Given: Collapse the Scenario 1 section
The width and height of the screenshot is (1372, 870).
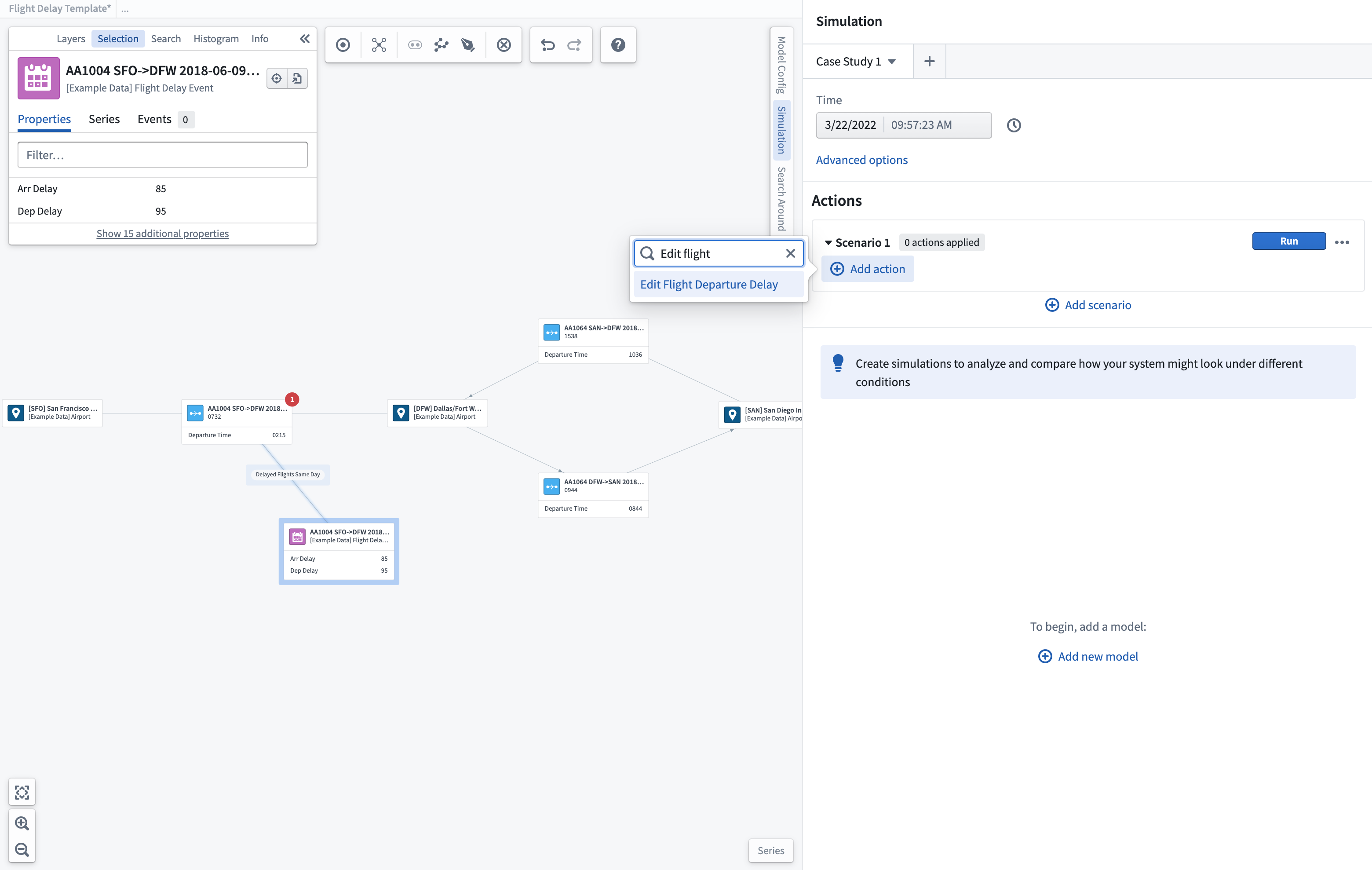Looking at the screenshot, I should click(828, 243).
